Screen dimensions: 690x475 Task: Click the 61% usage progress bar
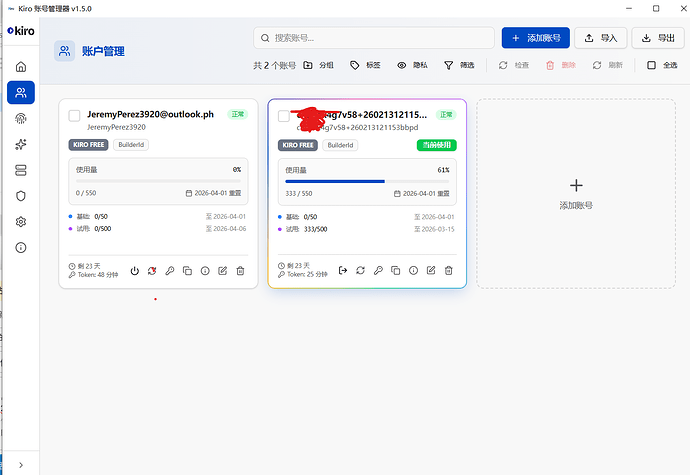pyautogui.click(x=367, y=181)
